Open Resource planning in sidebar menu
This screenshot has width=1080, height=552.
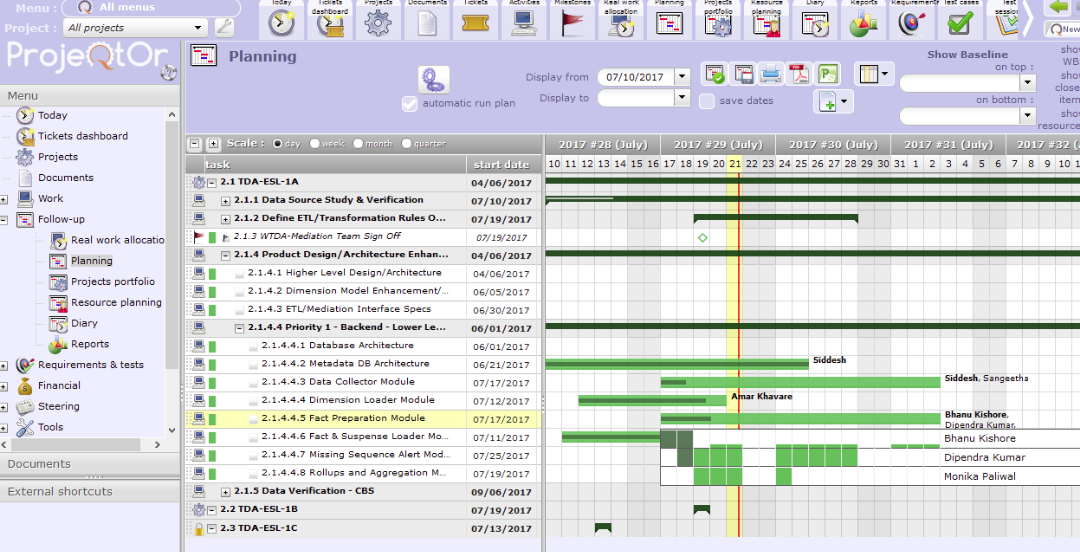point(115,302)
